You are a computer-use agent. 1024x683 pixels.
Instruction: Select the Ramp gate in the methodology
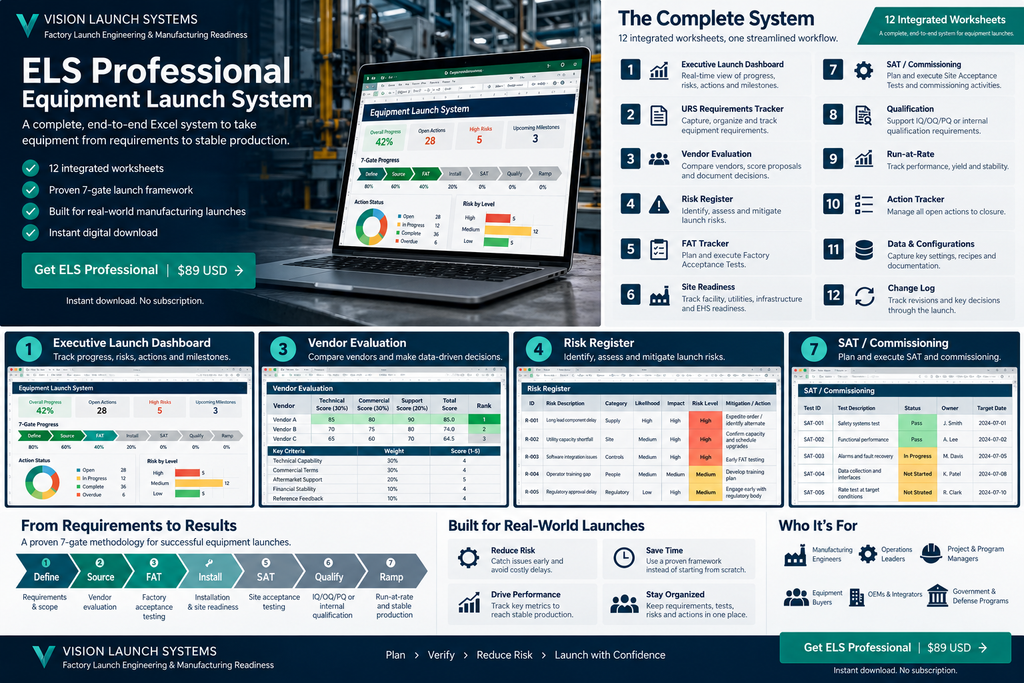[392, 571]
